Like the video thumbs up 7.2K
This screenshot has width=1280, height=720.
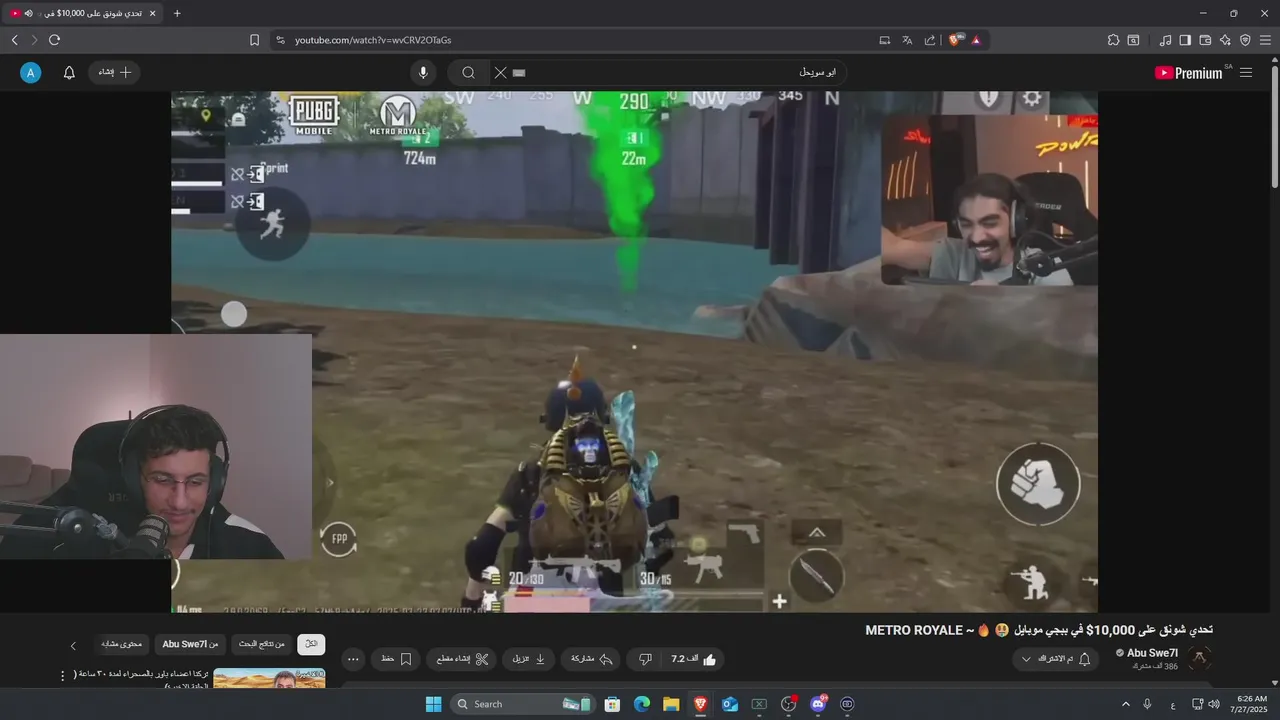(694, 659)
